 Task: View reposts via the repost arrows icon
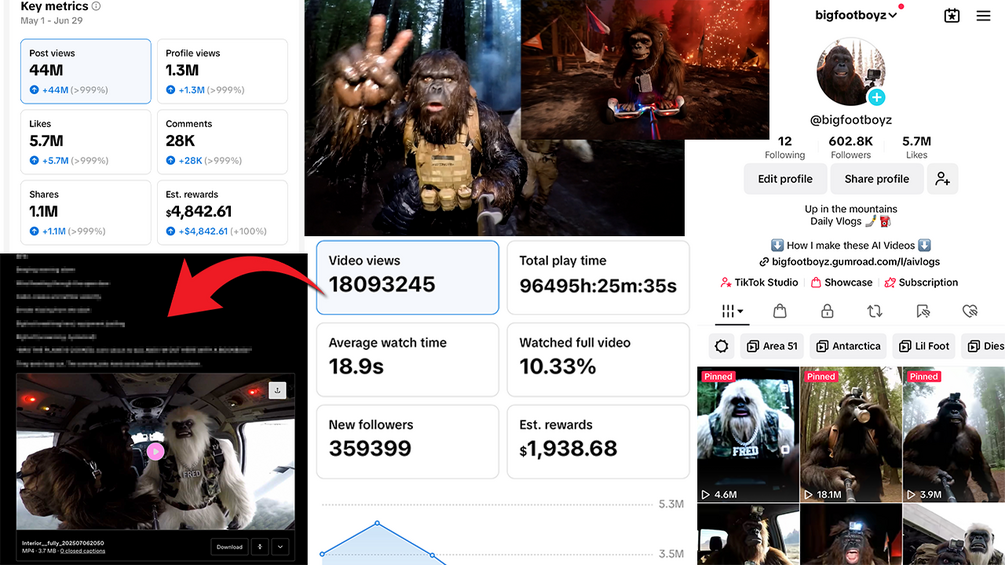point(874,311)
